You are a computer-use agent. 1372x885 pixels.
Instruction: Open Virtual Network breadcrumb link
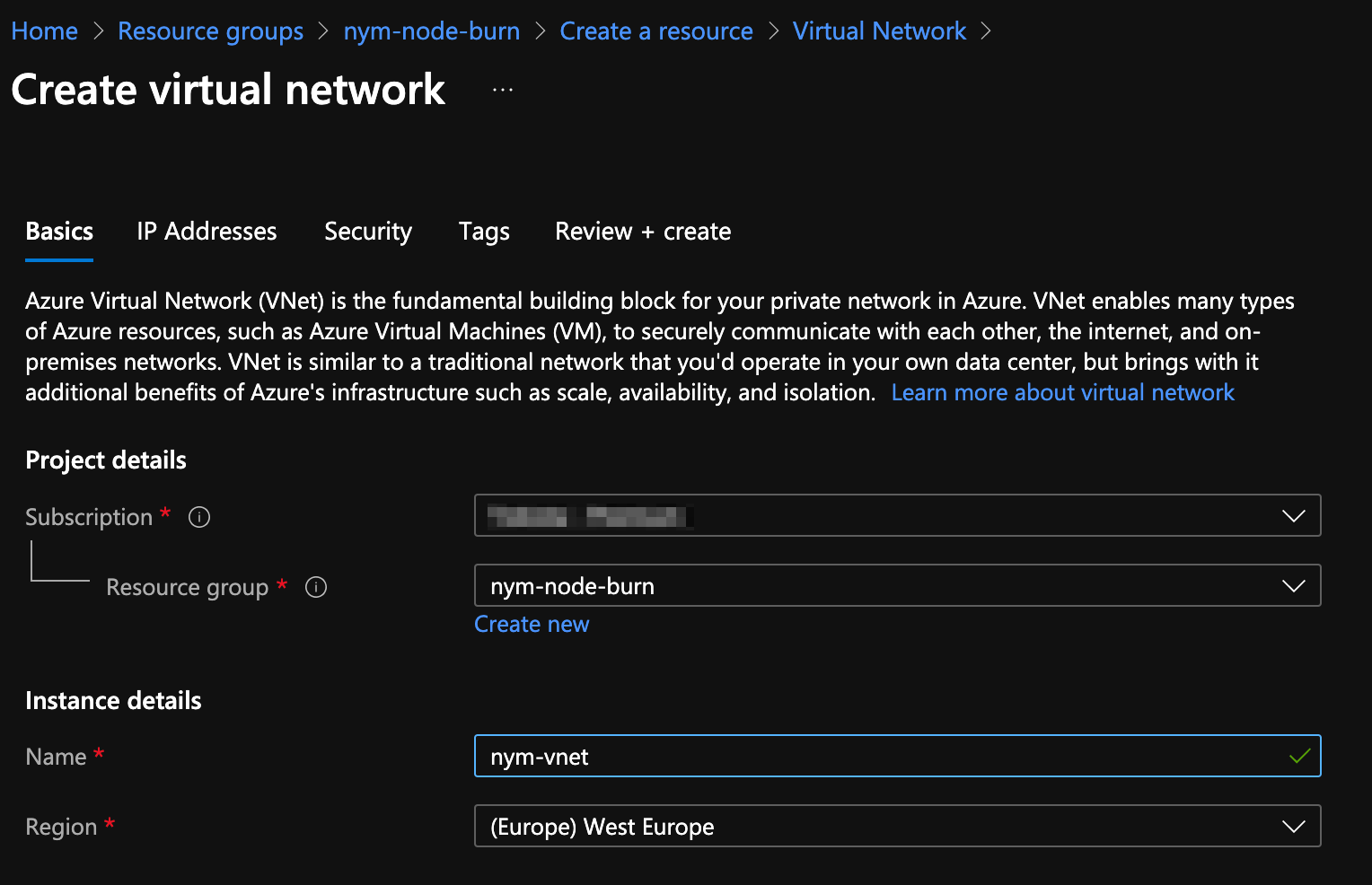point(879,31)
